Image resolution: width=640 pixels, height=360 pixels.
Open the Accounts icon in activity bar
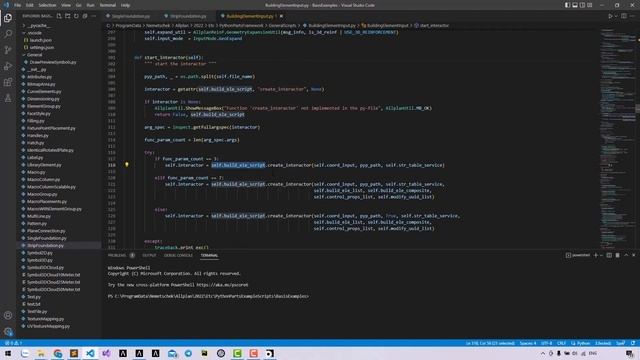(x=8, y=315)
